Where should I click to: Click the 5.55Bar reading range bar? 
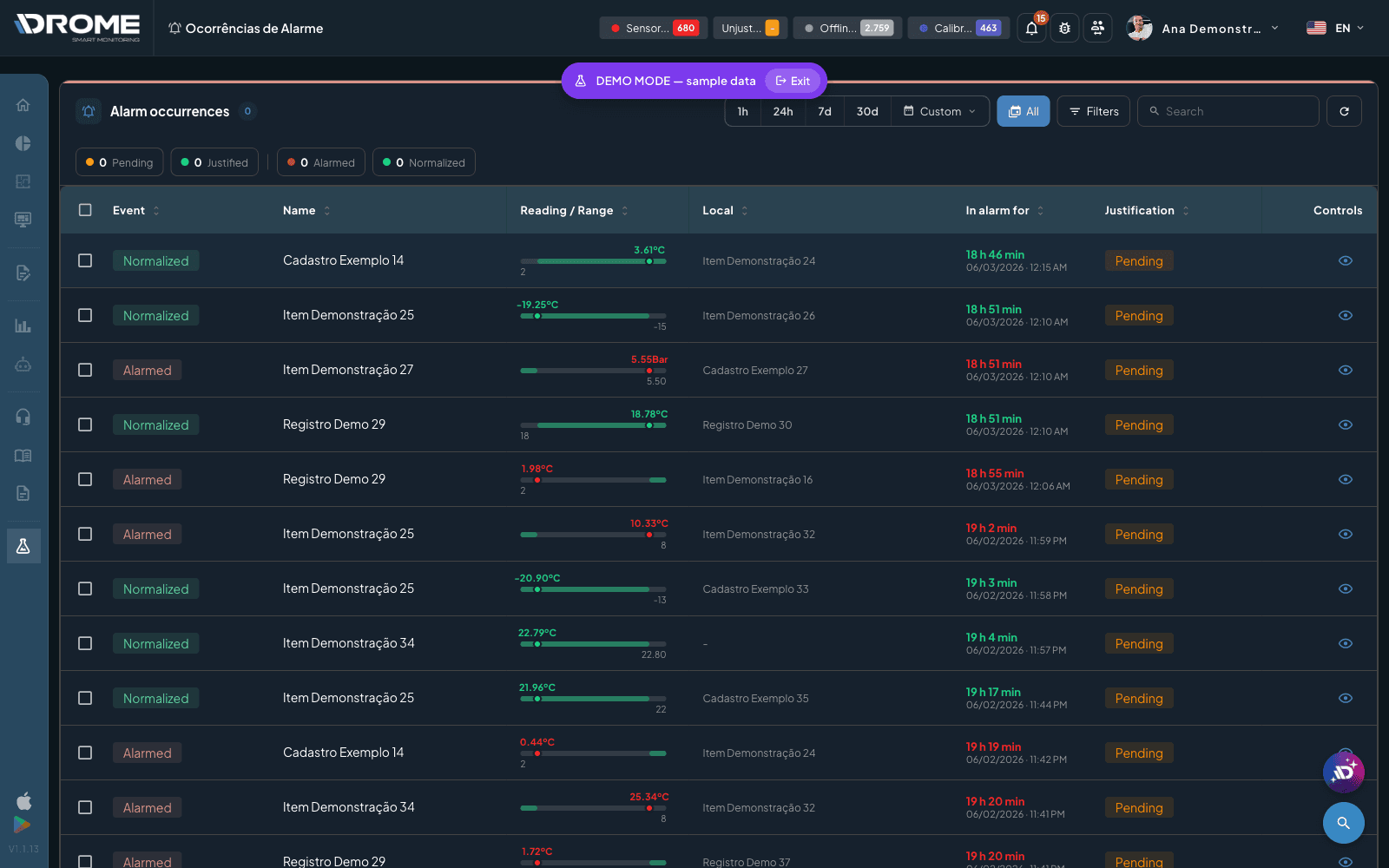[x=593, y=371]
